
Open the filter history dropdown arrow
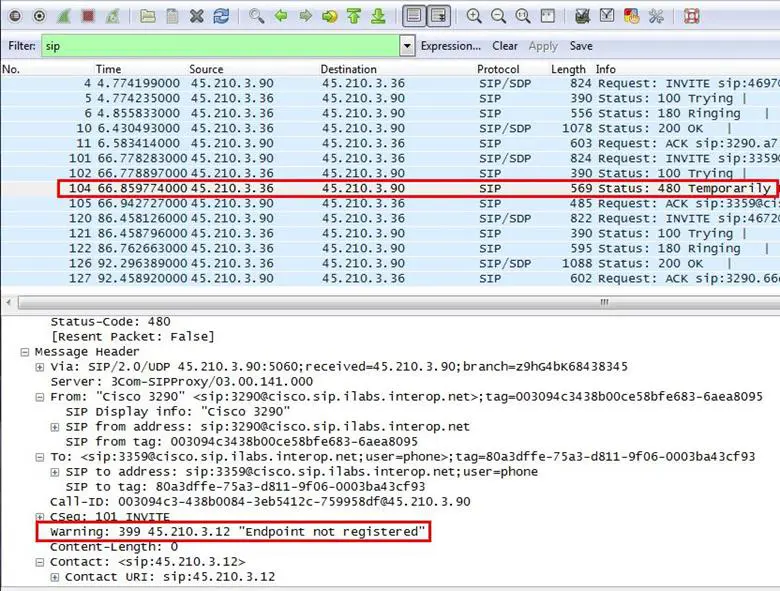[407, 46]
